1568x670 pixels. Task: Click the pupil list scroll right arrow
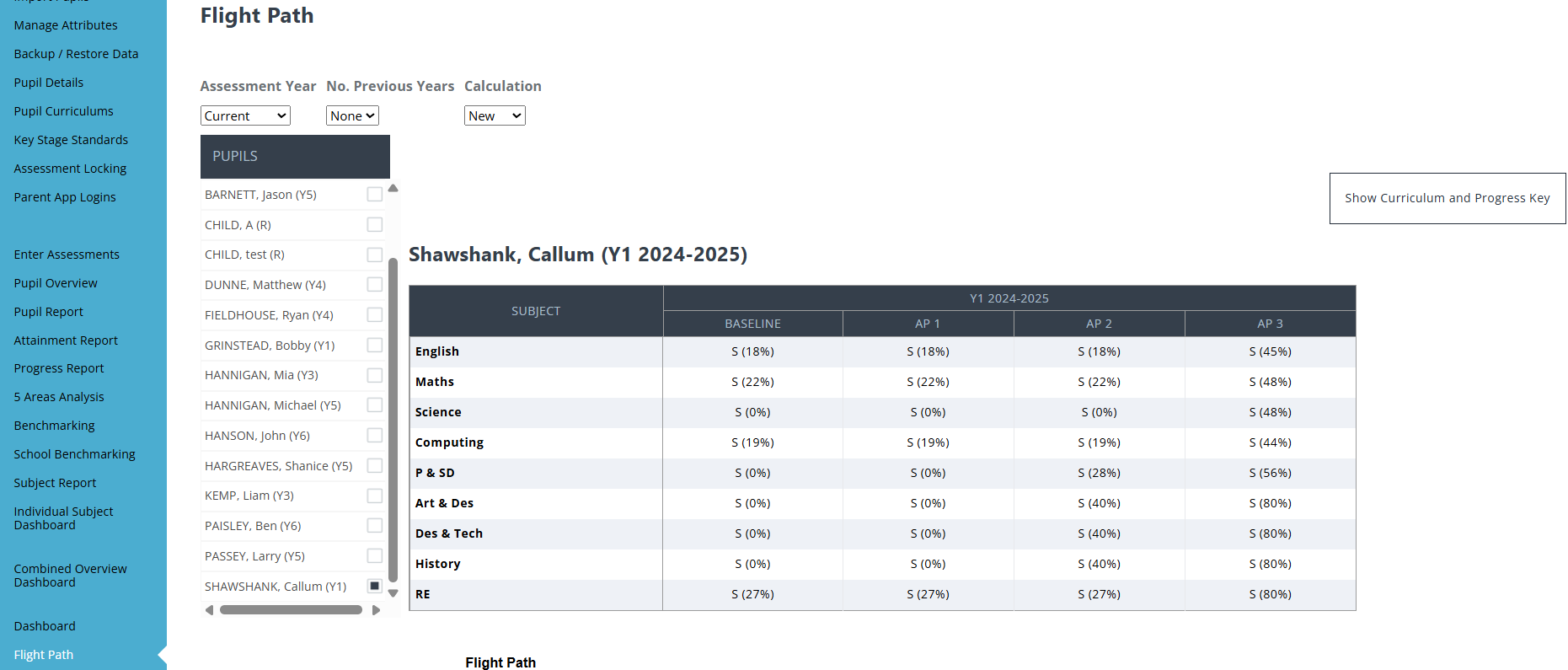376,610
